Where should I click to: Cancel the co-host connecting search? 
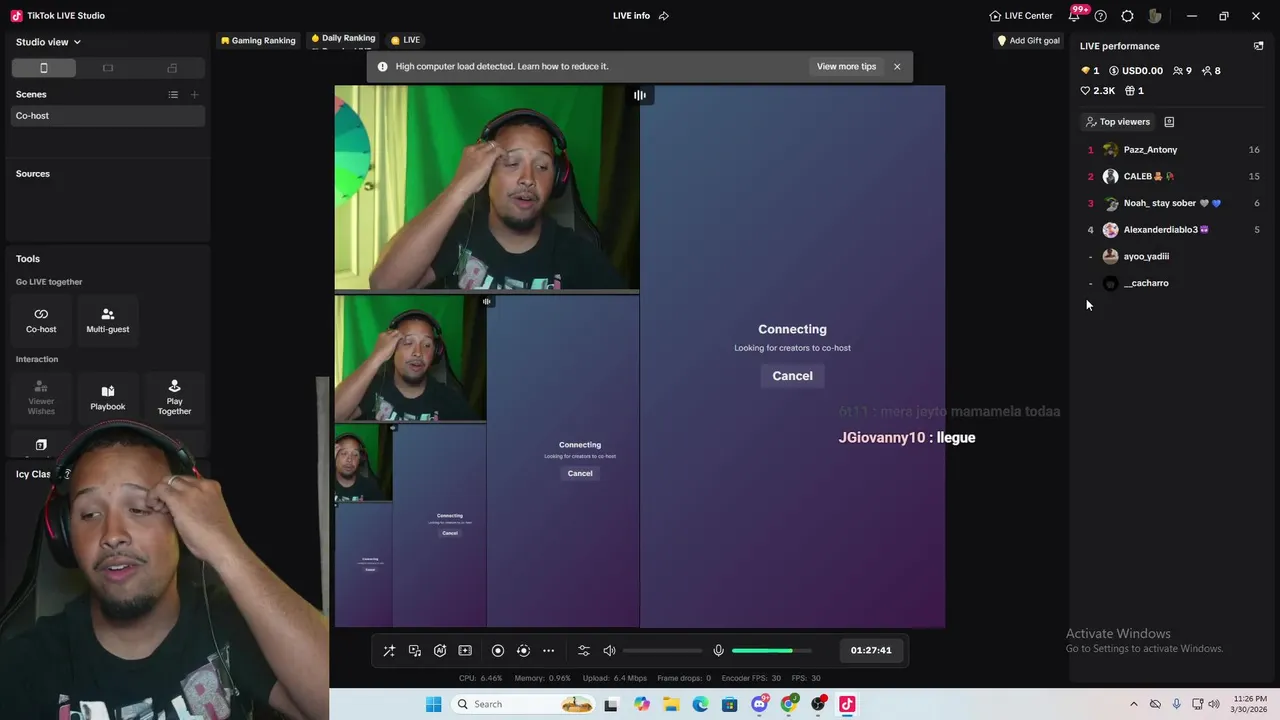click(x=792, y=376)
